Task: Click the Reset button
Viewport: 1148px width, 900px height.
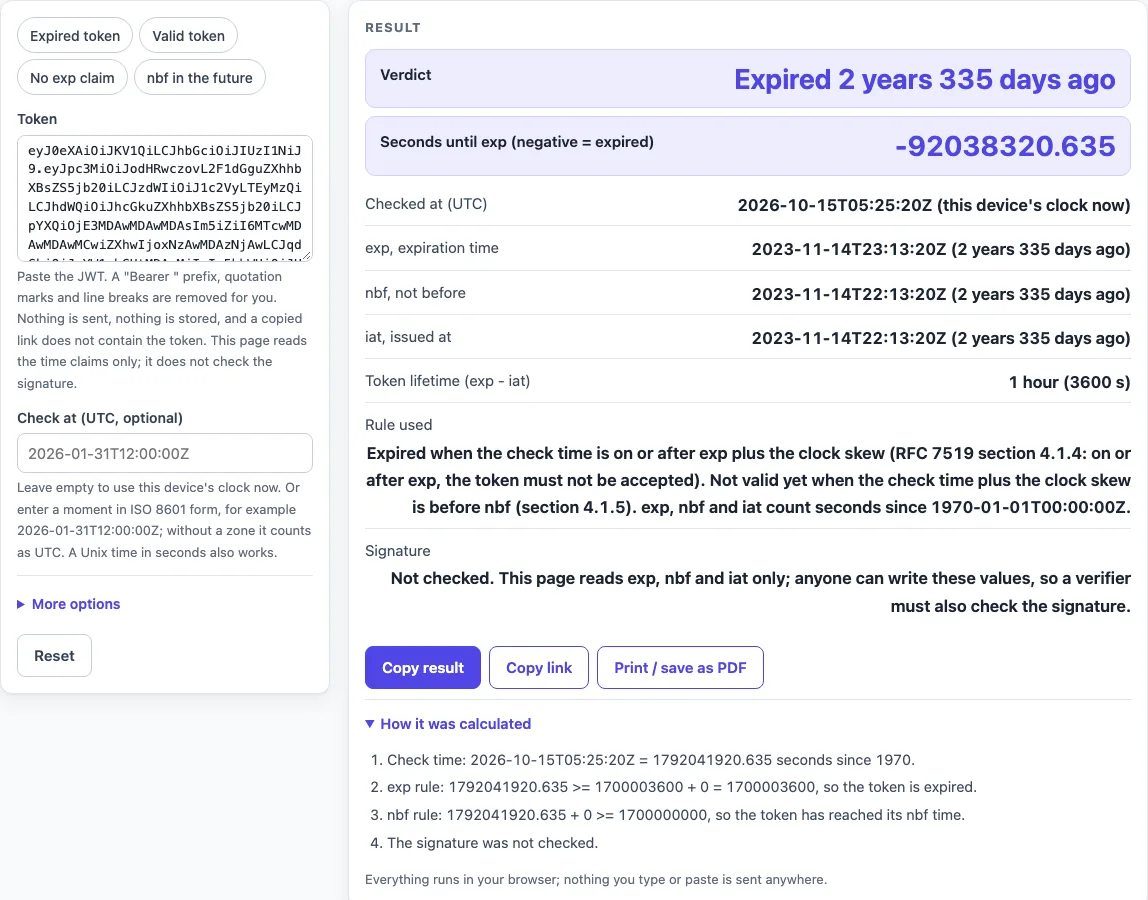Action: click(54, 655)
